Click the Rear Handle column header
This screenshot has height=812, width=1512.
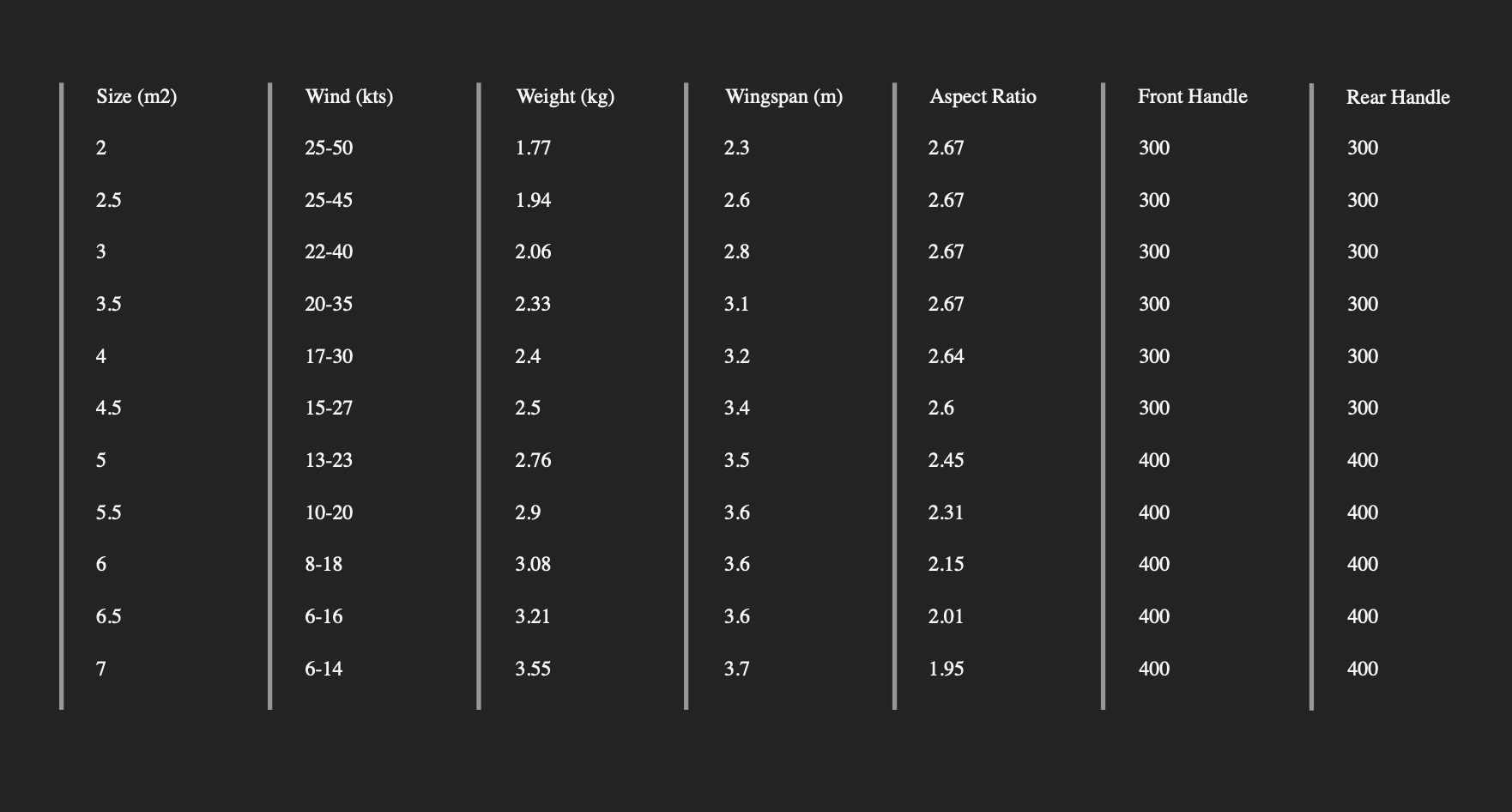[1398, 97]
